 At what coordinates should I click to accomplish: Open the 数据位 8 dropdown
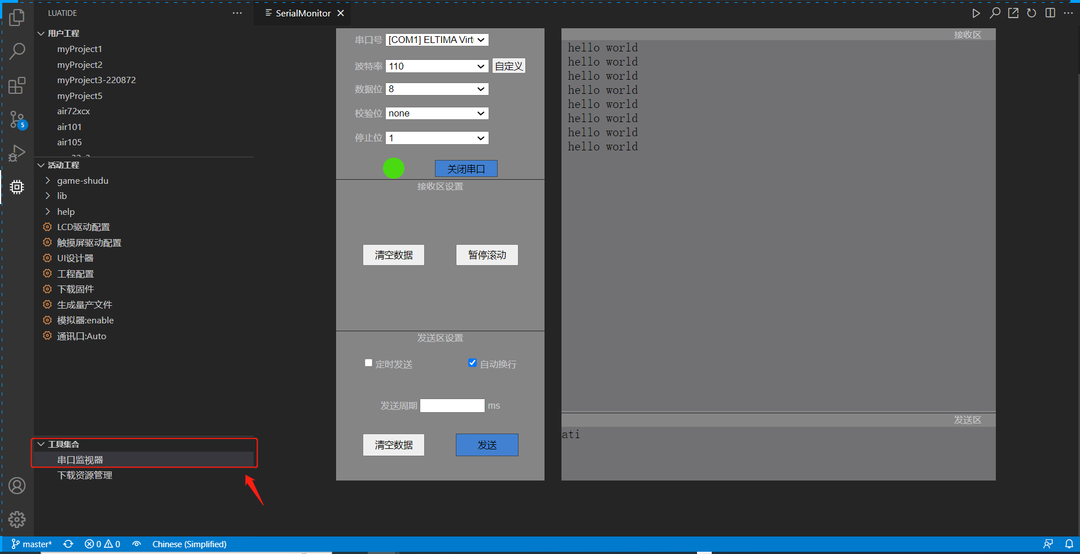(437, 89)
